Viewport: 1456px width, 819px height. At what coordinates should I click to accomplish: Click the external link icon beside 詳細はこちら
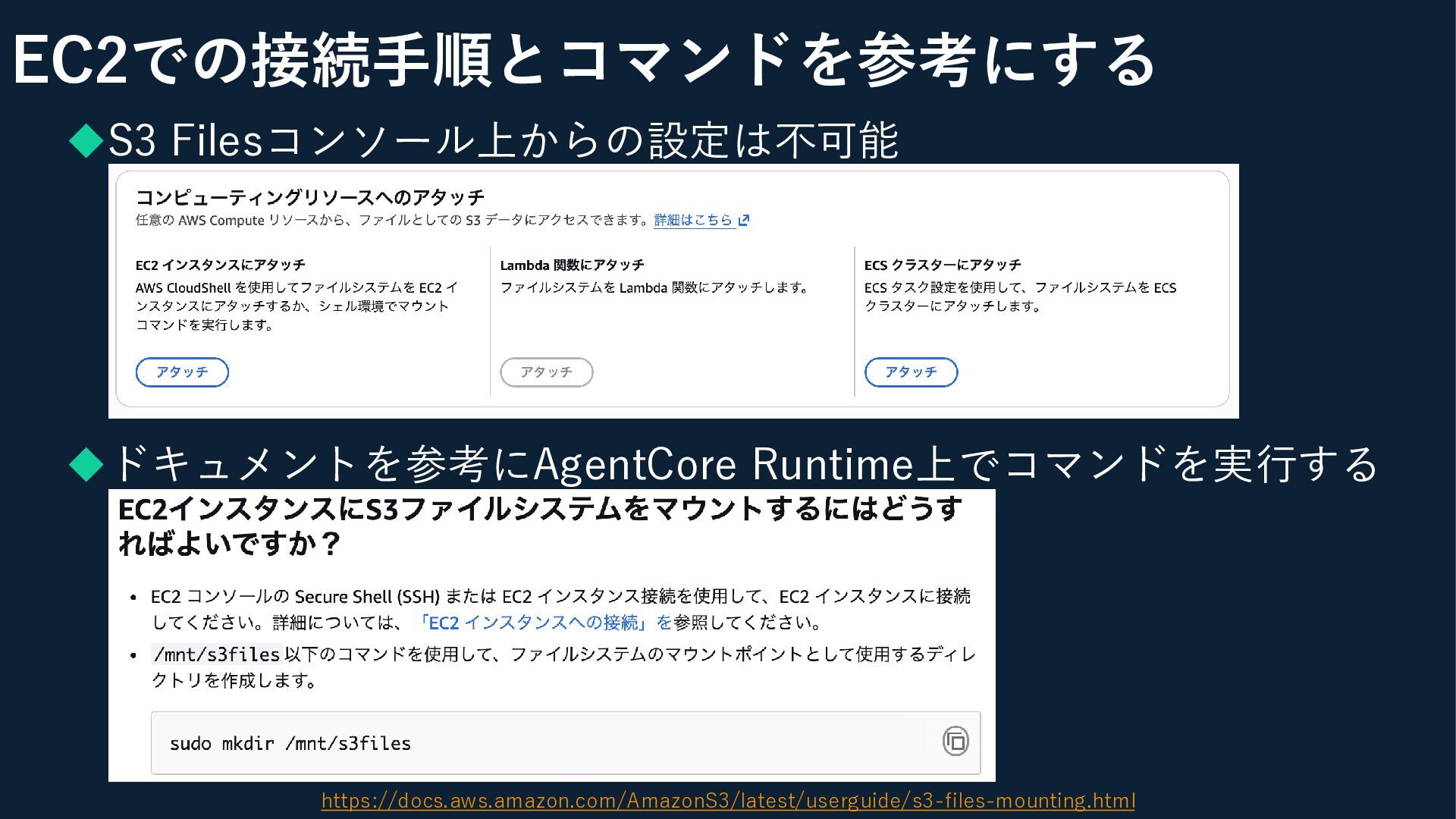click(x=744, y=221)
